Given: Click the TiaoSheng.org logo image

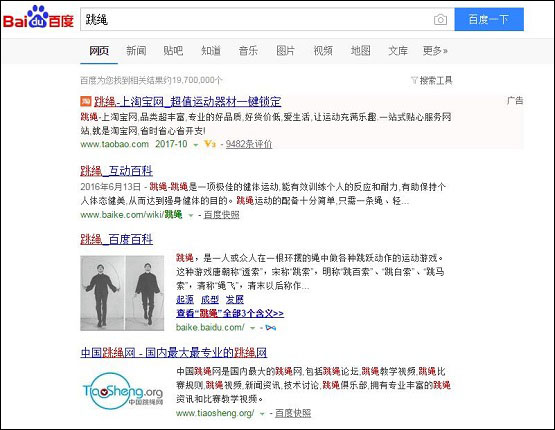Looking at the screenshot, I should point(122,391).
